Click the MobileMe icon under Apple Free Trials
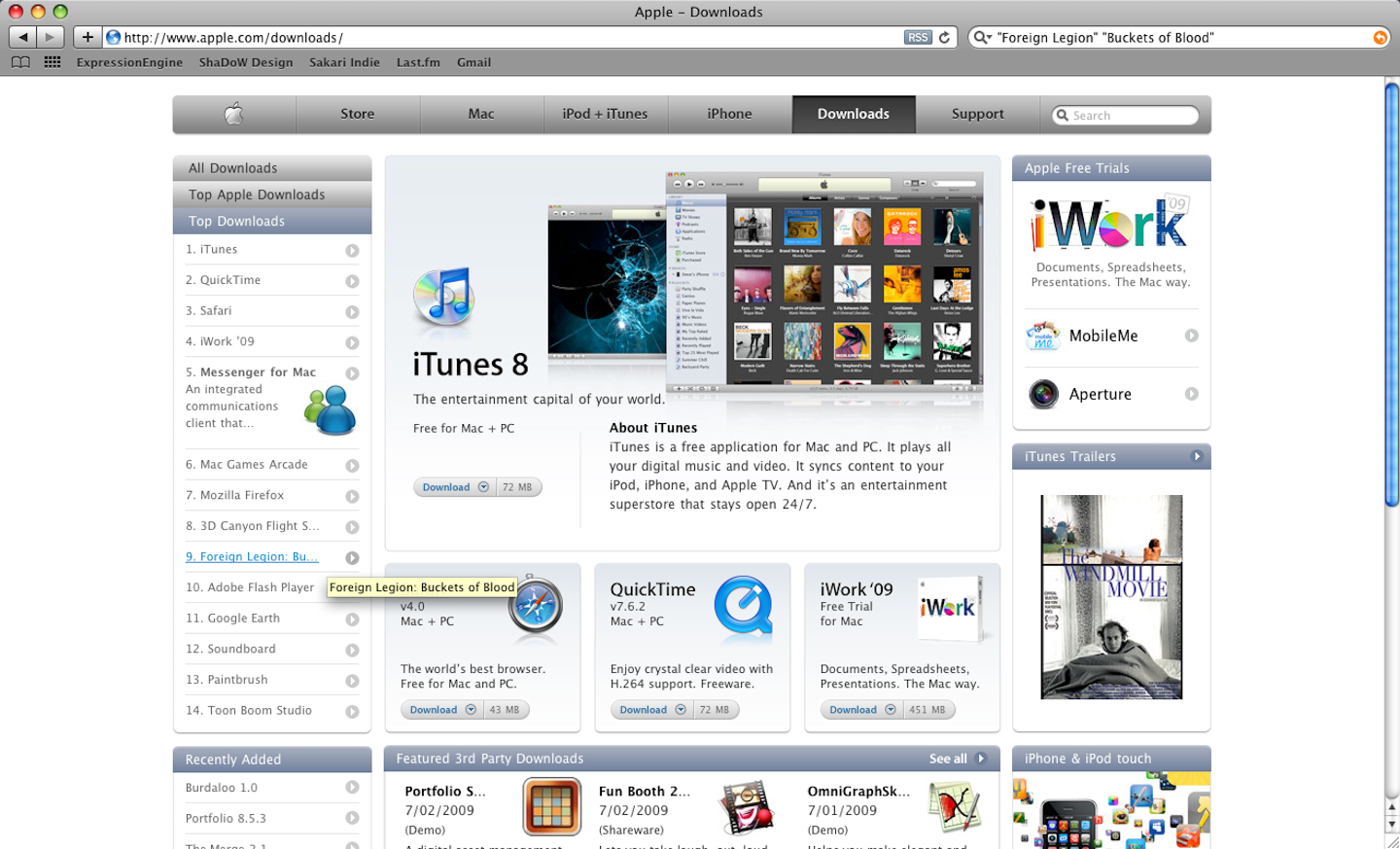 1042,336
